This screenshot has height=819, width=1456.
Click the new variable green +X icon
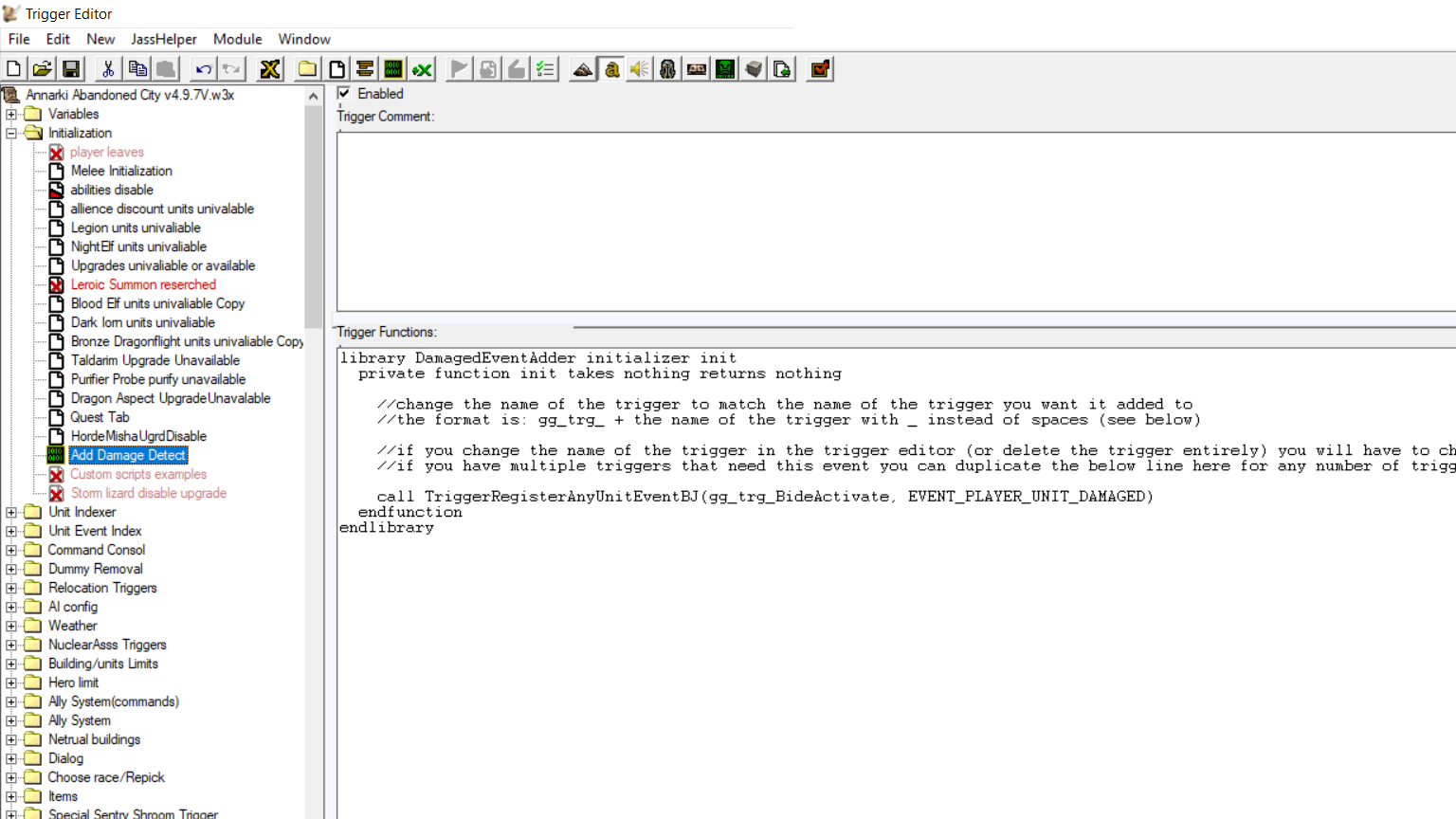[423, 69]
